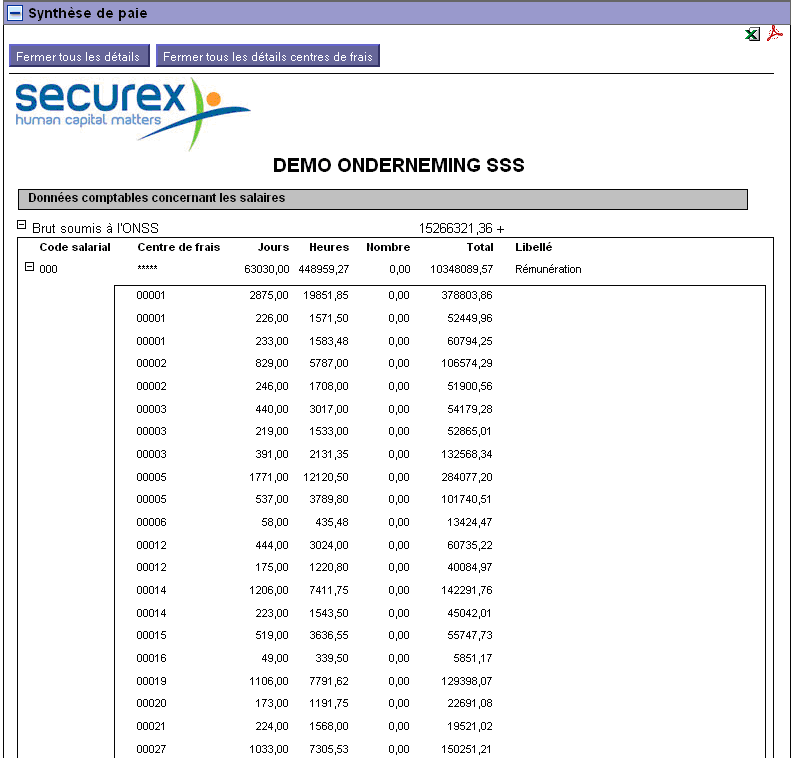Select cost center 00021
This screenshot has height=758, width=796.
151,727
